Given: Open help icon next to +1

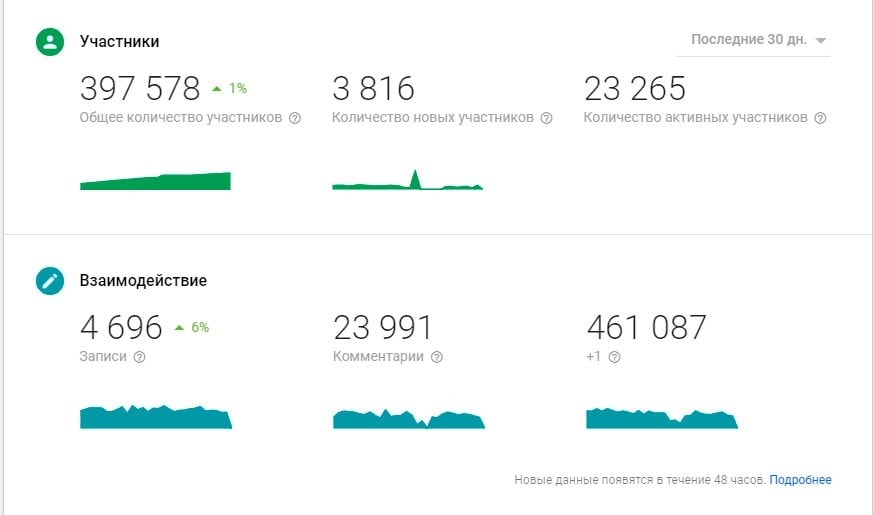Looking at the screenshot, I should [x=614, y=357].
